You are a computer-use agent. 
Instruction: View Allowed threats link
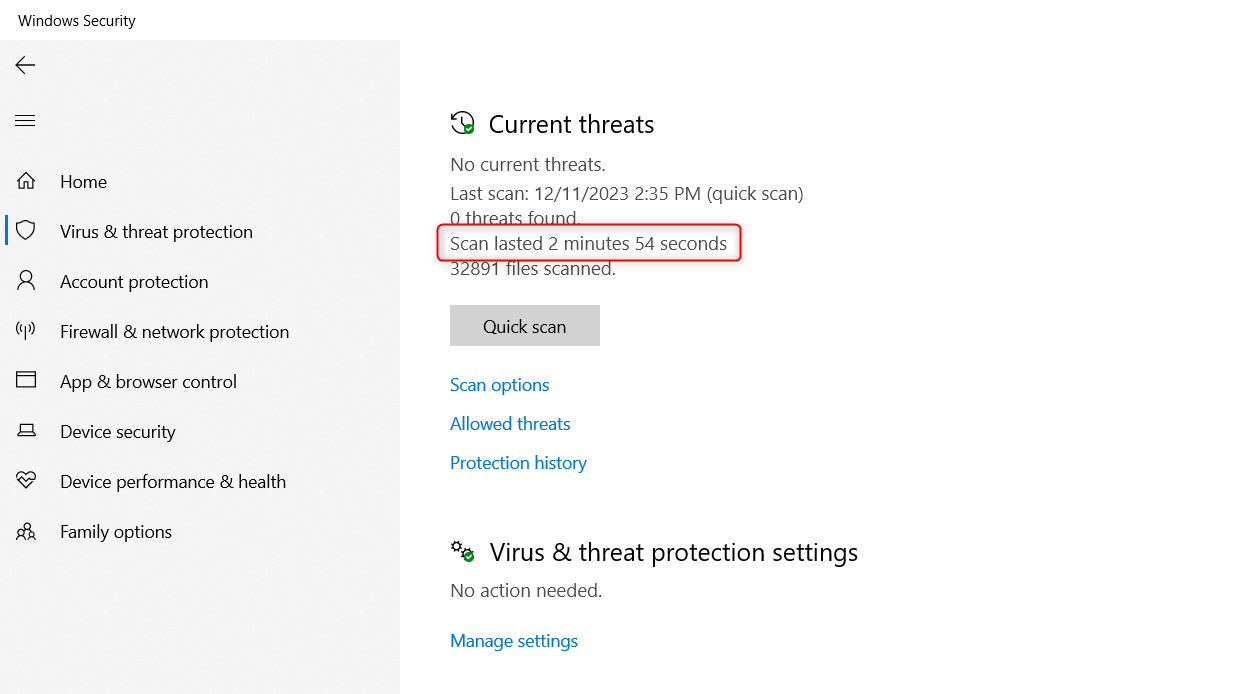tap(510, 424)
